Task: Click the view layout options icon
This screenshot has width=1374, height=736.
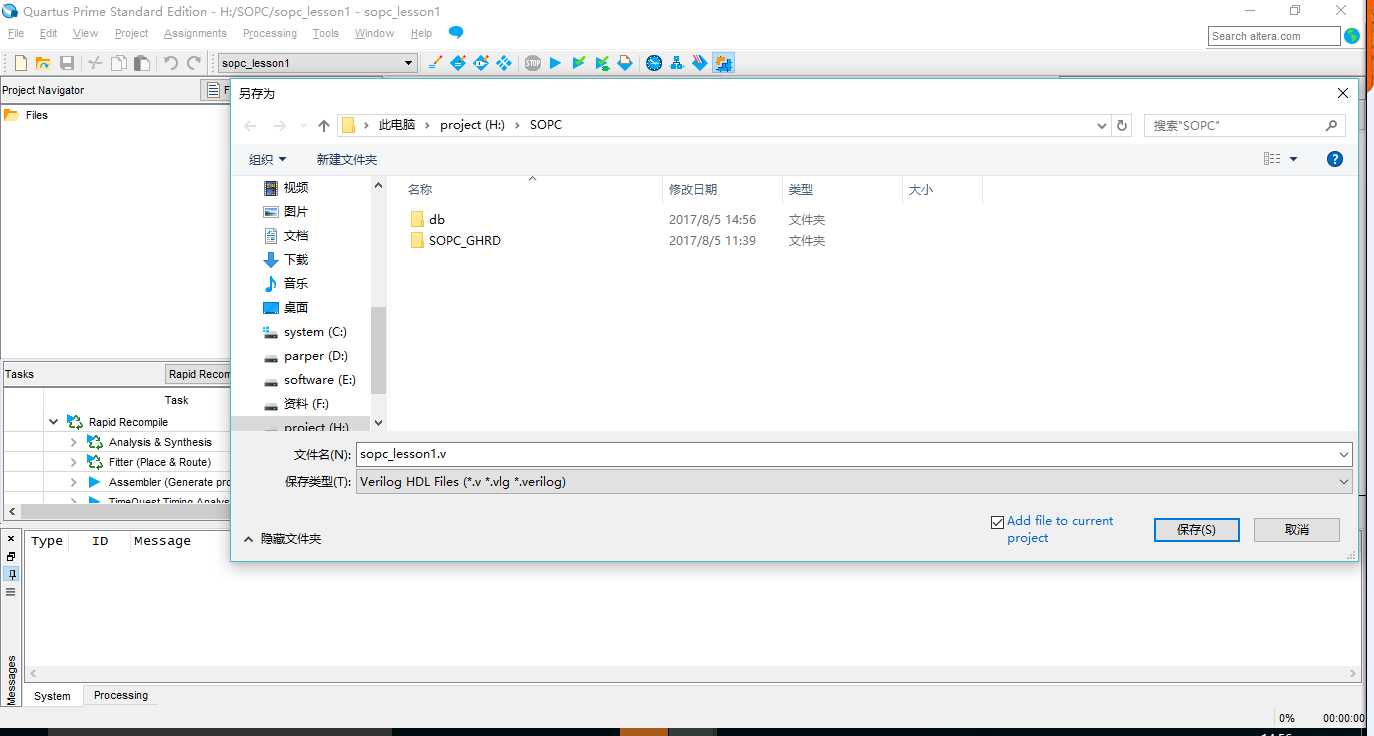Action: point(1272,159)
